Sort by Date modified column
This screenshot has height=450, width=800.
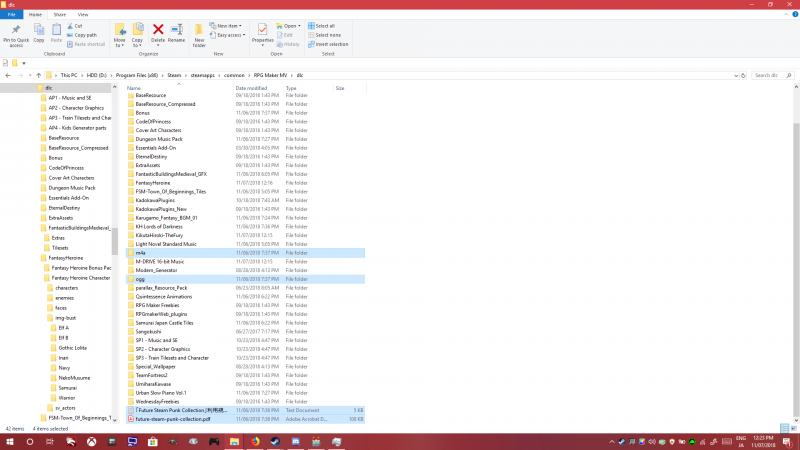(x=251, y=88)
